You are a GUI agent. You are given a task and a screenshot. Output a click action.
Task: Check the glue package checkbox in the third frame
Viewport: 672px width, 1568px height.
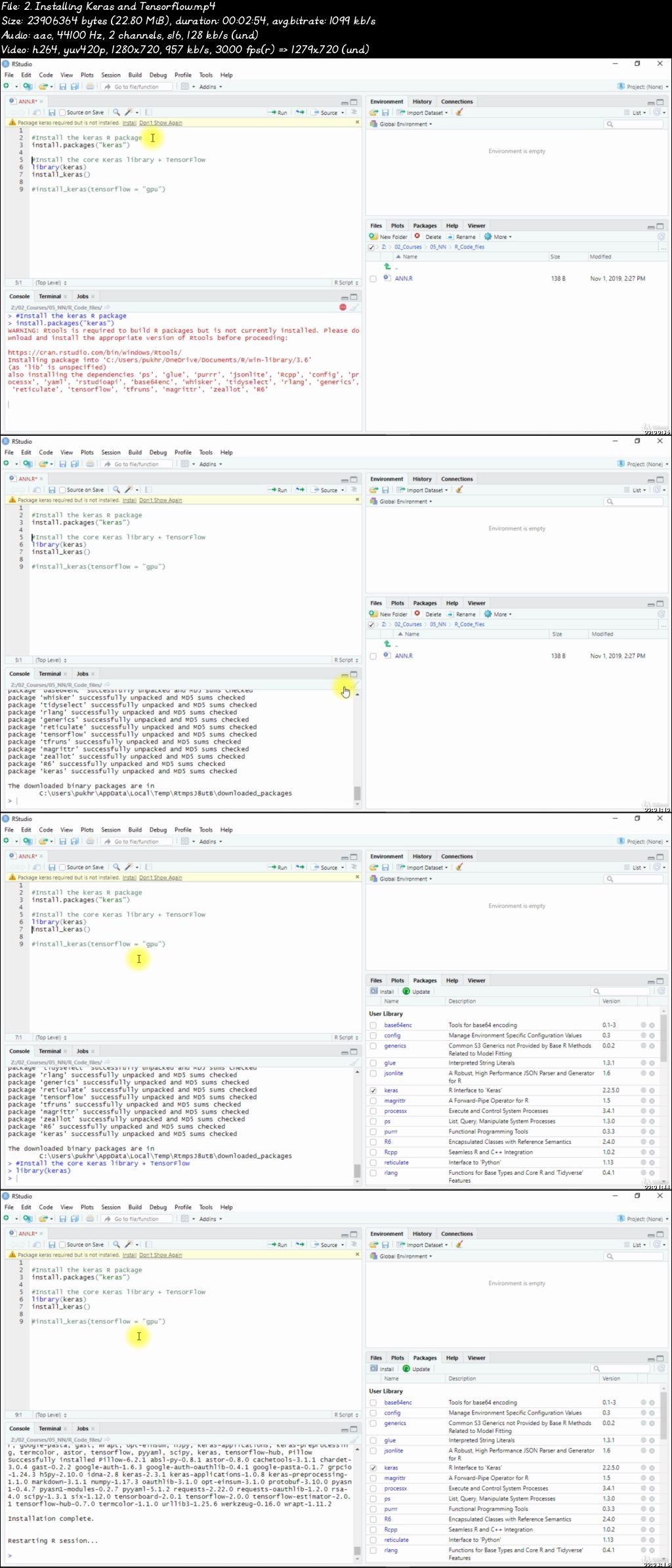click(373, 1063)
